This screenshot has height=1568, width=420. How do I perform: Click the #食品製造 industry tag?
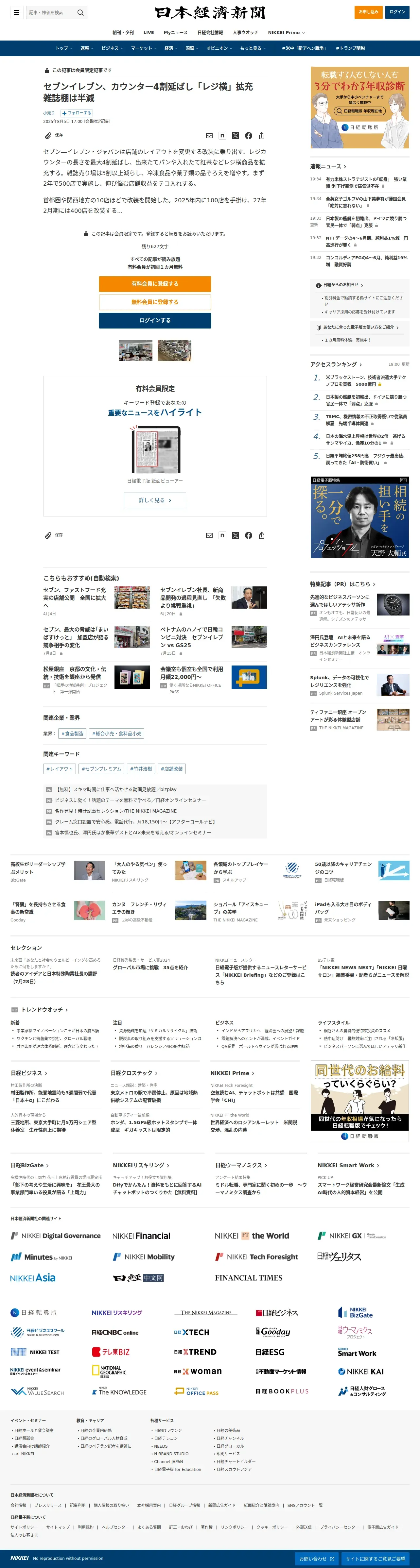pos(73,733)
